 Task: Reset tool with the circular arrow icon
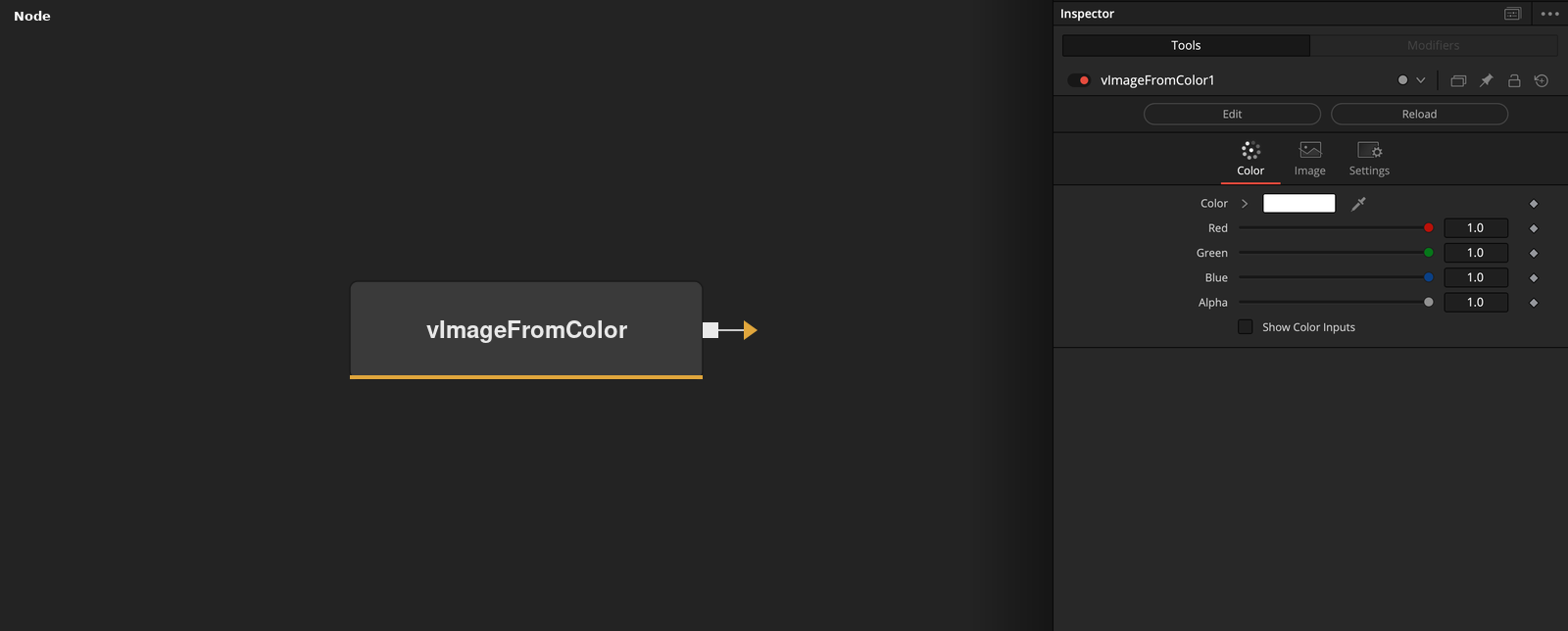[1542, 80]
